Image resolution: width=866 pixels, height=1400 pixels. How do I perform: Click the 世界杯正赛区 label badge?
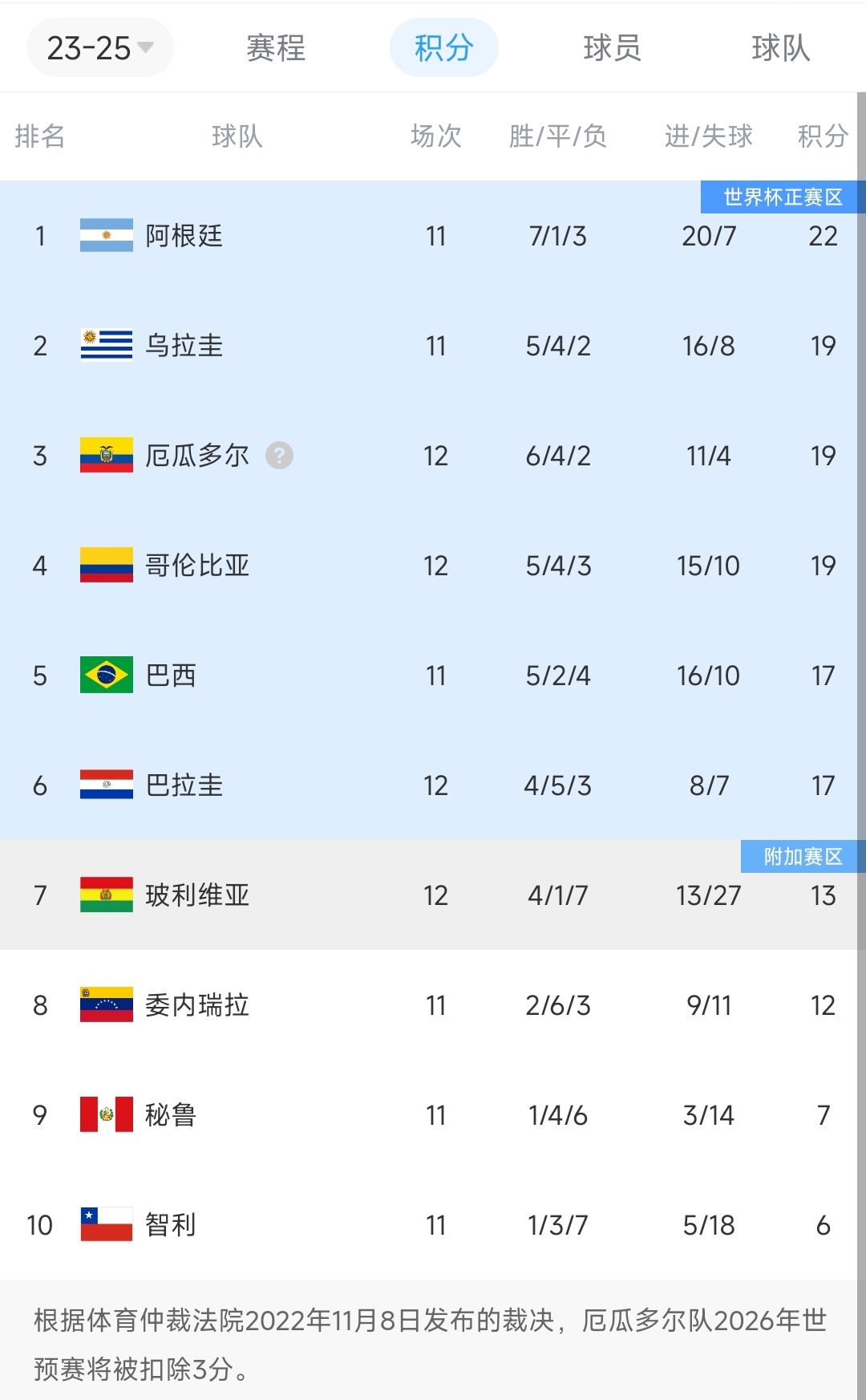782,197
